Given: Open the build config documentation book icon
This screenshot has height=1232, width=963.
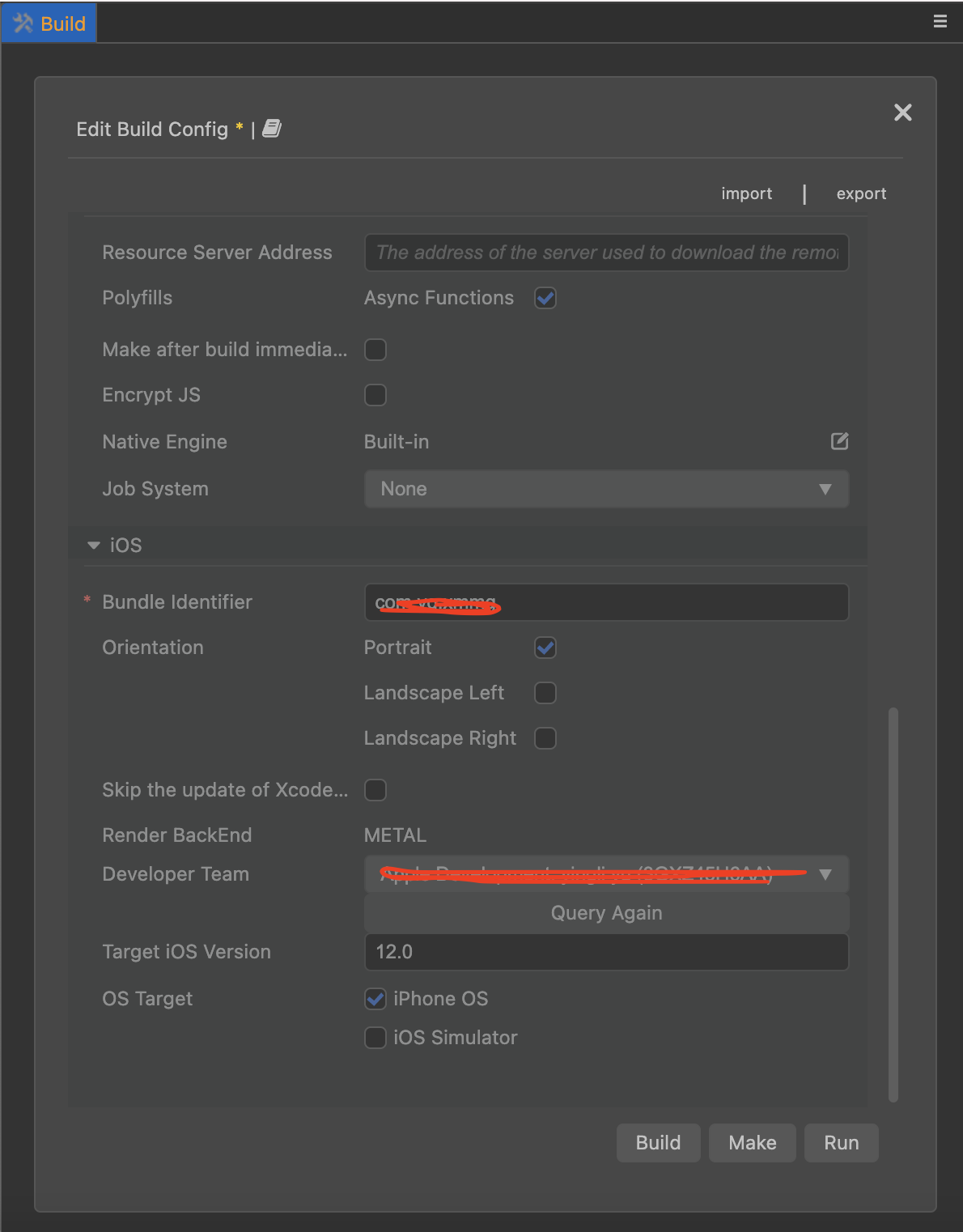Looking at the screenshot, I should (x=272, y=129).
